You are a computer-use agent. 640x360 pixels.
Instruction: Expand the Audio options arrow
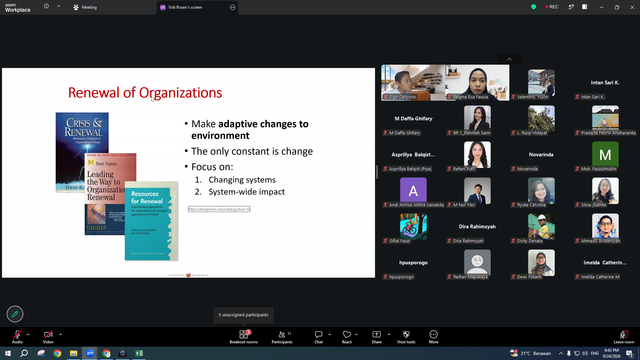click(28, 334)
